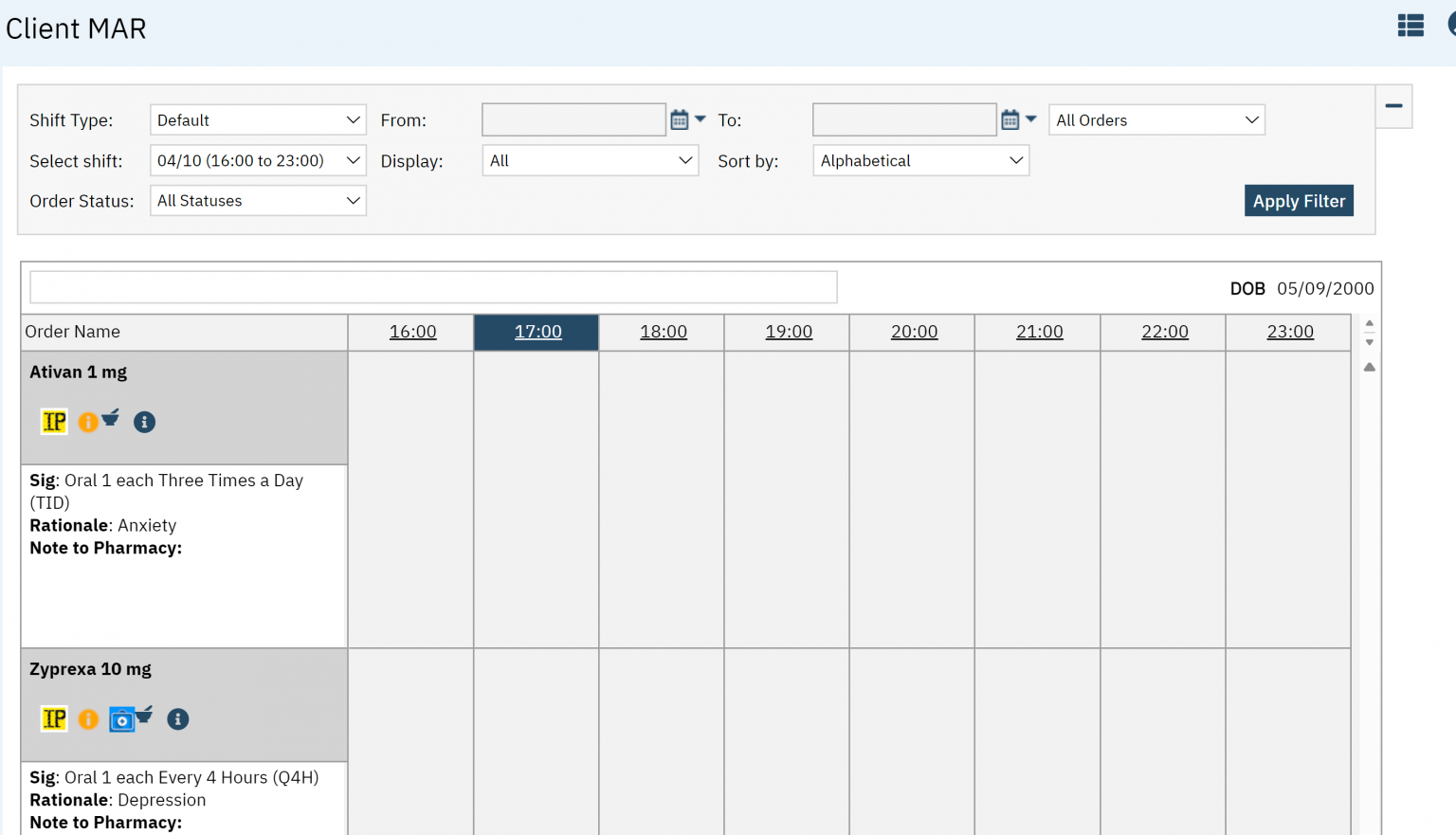Click the Zyprexa 10 mg order name

pos(90,669)
